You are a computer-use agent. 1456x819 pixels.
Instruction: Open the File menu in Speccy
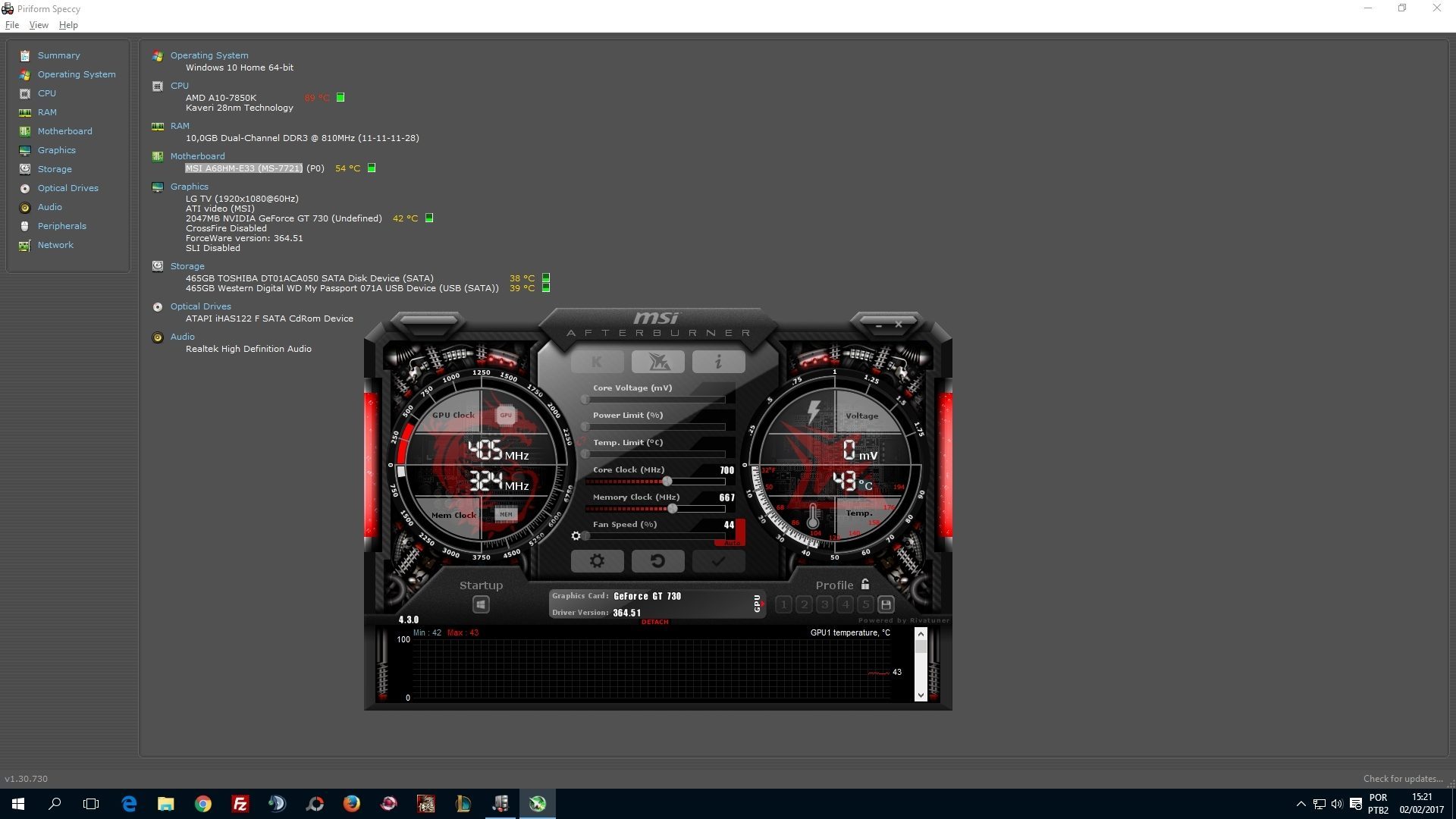point(12,25)
